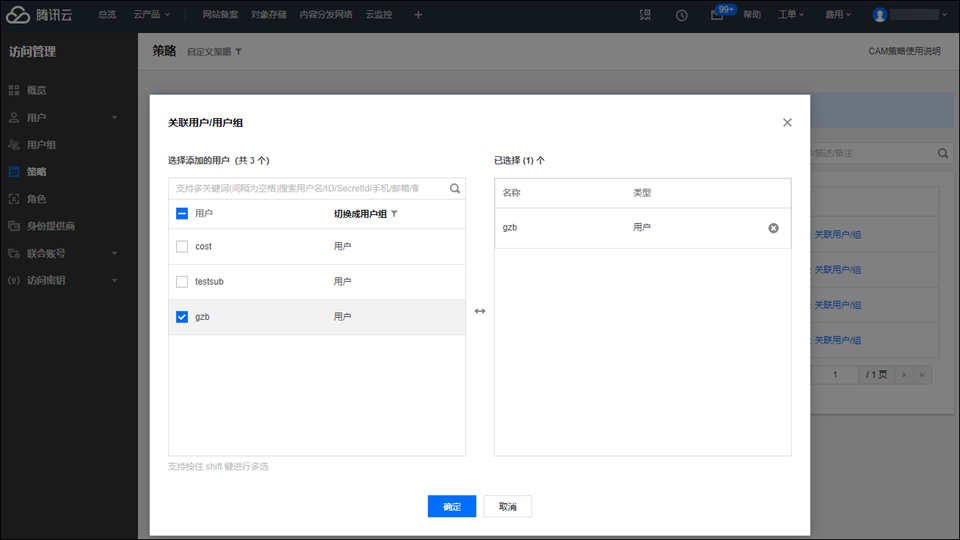Screen dimensions: 960x540
Task: Click the 取消 cancel button
Action: [x=507, y=506]
